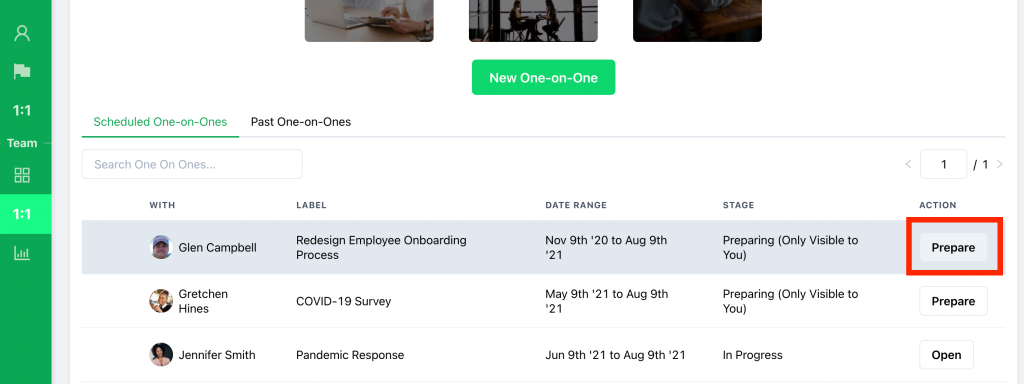
Task: Open the profile person icon in sidebar
Action: coord(22,33)
